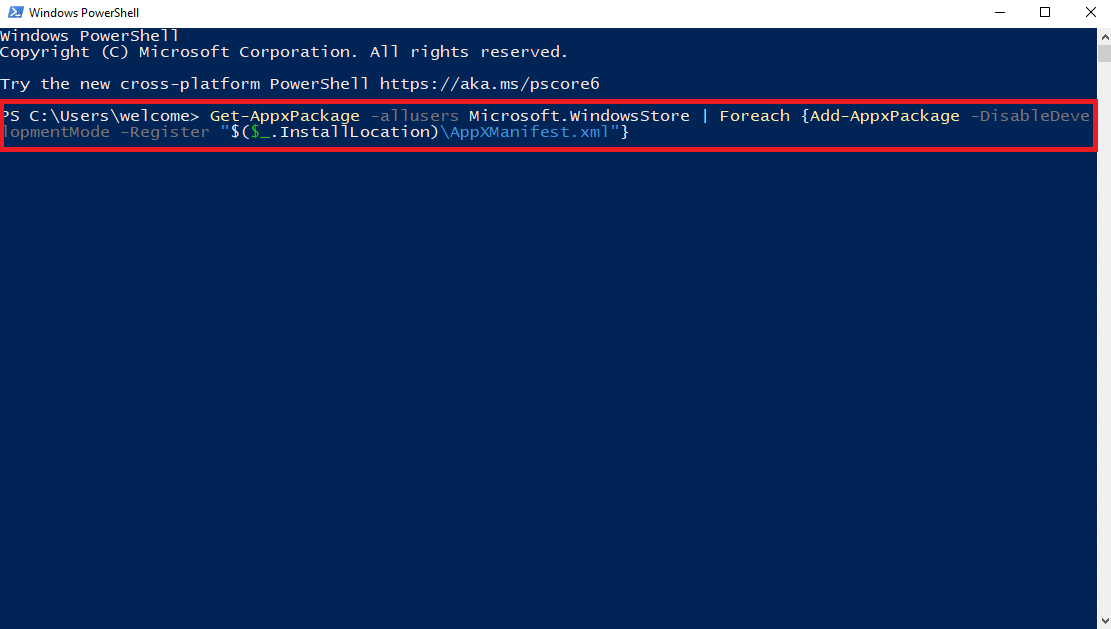This screenshot has height=629, width=1111.
Task: Click the Foreach keyword in command
Action: pos(755,116)
